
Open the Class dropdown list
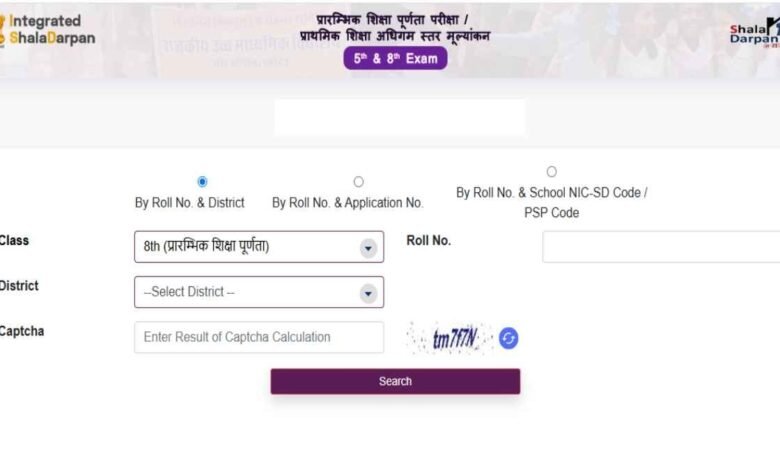pyautogui.click(x=259, y=247)
